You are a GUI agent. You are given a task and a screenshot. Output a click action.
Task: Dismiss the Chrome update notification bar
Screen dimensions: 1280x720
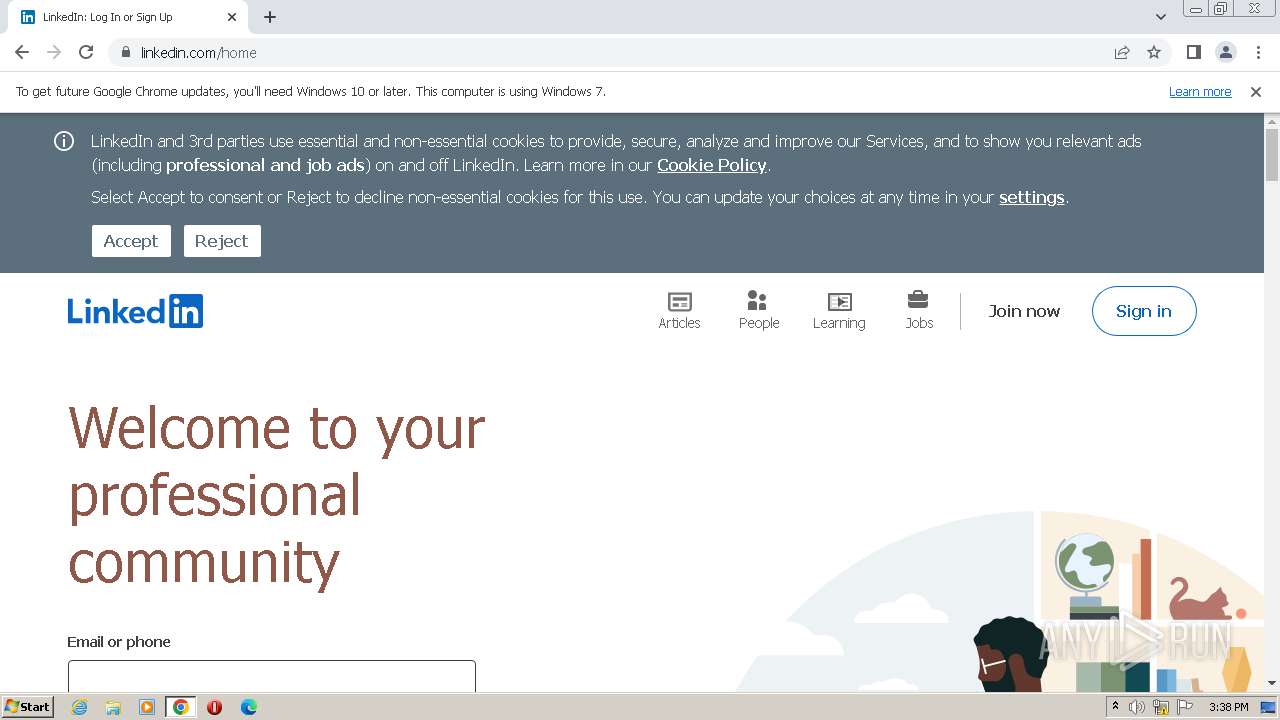pyautogui.click(x=1256, y=92)
